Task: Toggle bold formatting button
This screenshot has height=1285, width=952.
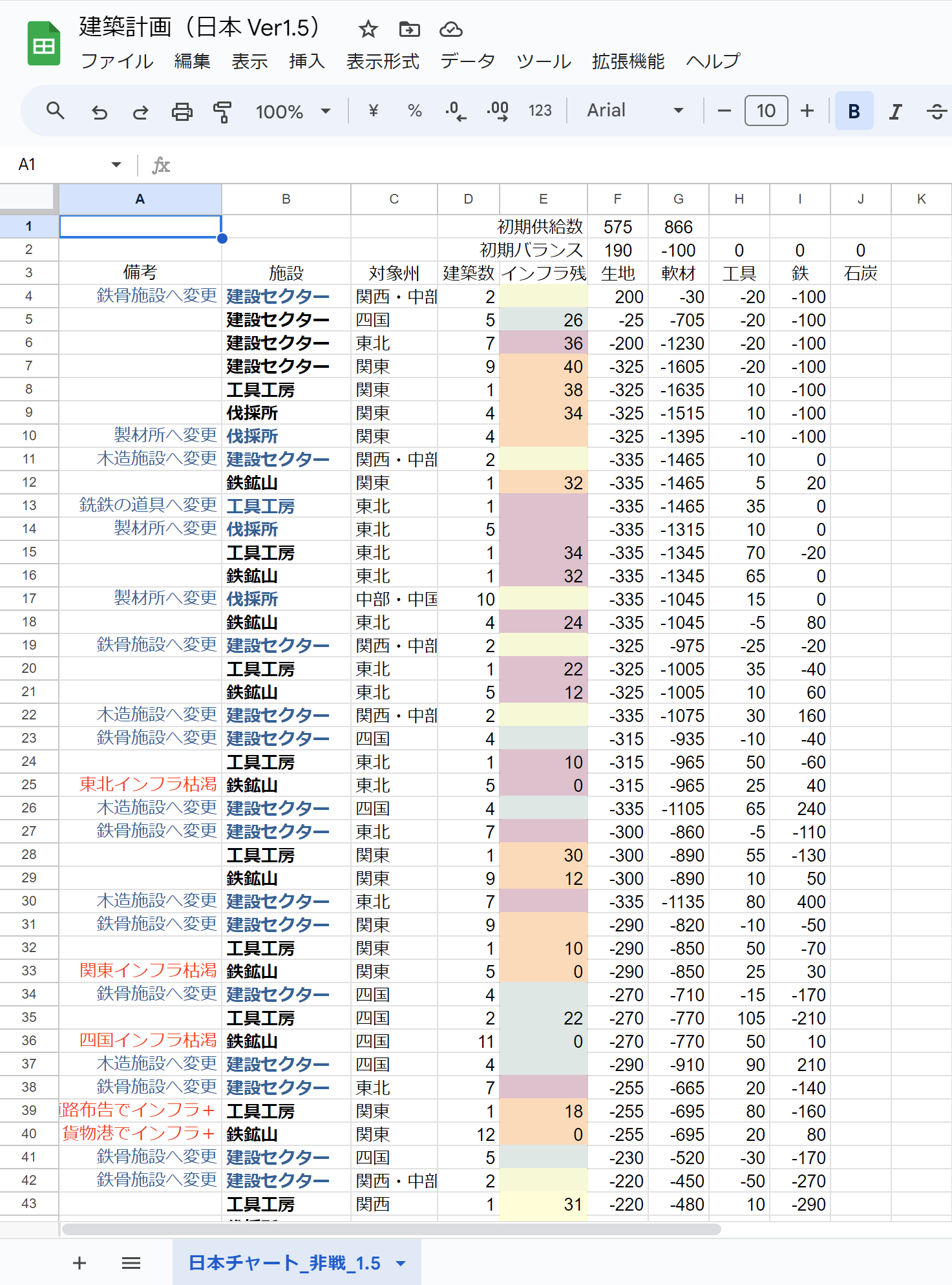Action: (854, 111)
